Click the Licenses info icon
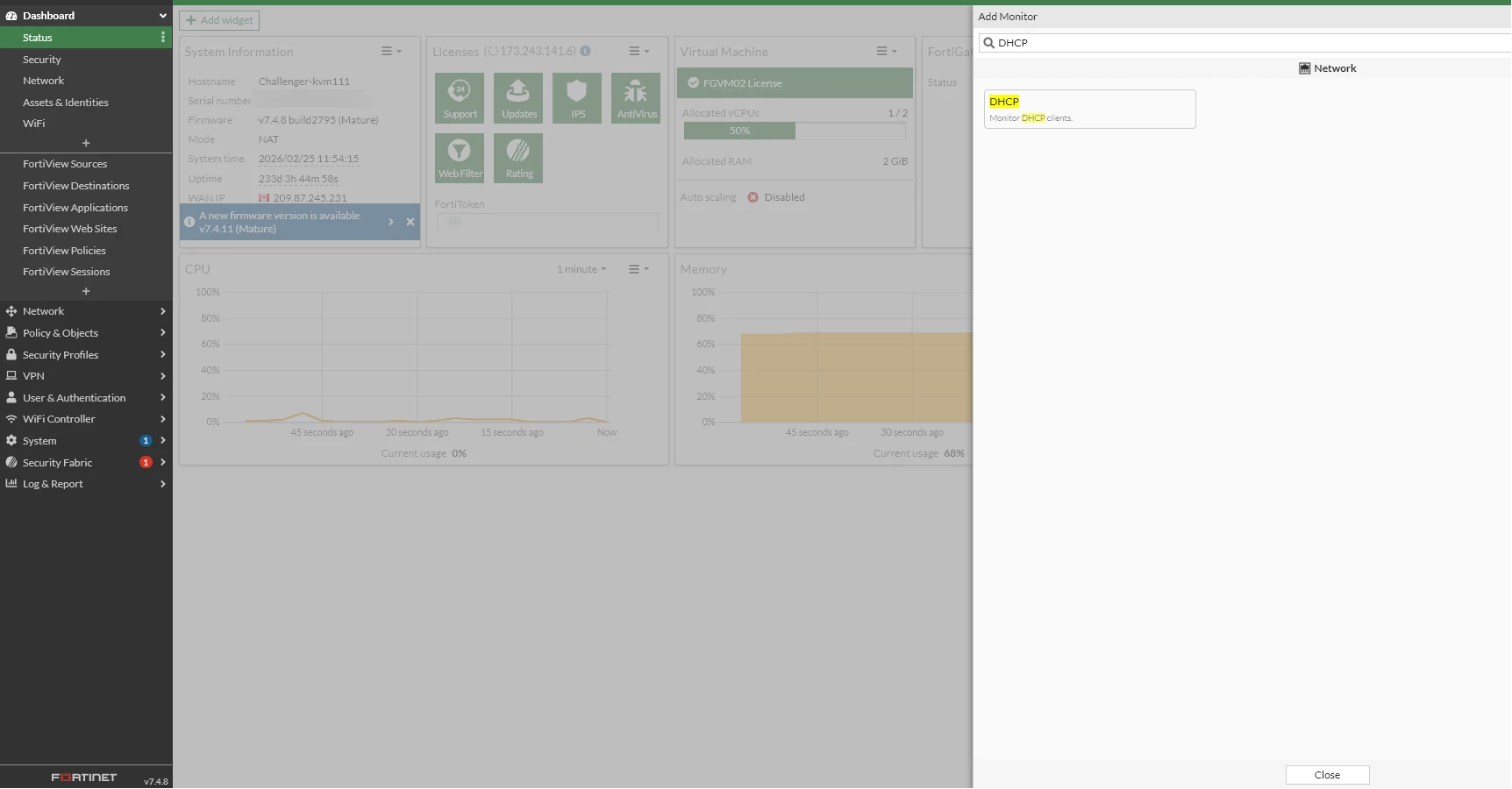1512x789 pixels. pyautogui.click(x=585, y=51)
